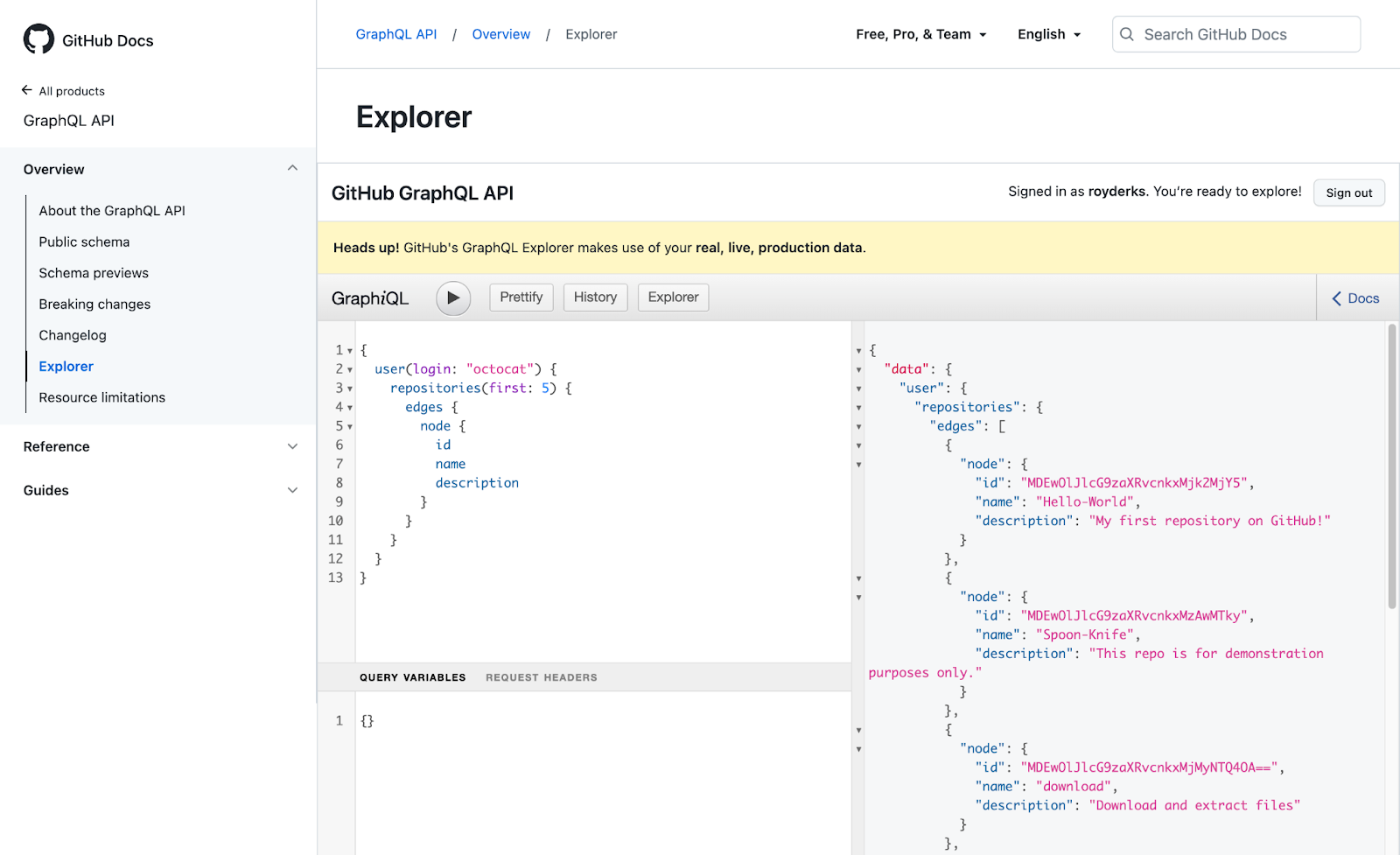Viewport: 1400px width, 855px height.
Task: Run the query with the play button
Action: click(x=453, y=298)
